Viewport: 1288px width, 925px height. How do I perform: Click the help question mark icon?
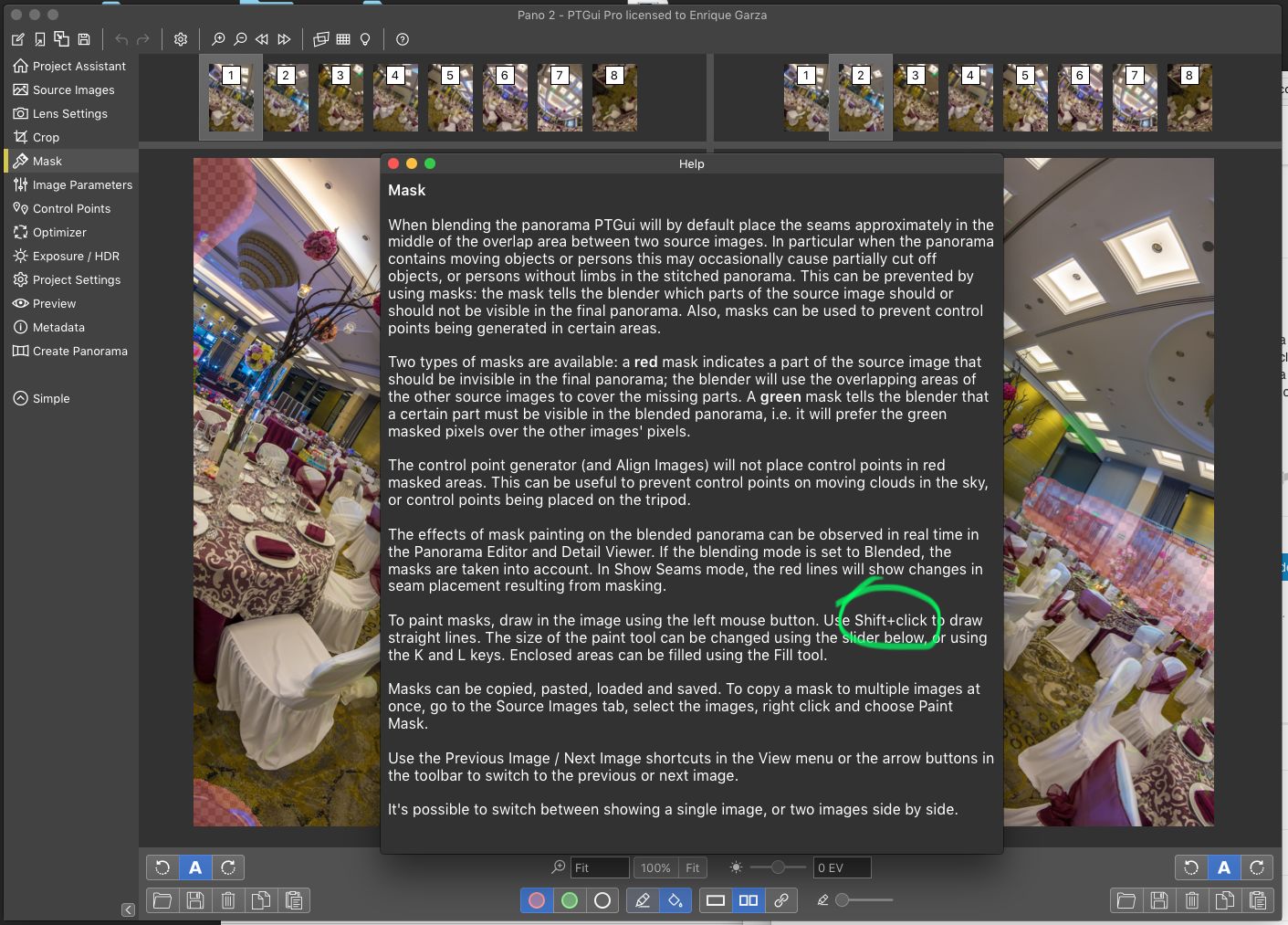pos(403,39)
